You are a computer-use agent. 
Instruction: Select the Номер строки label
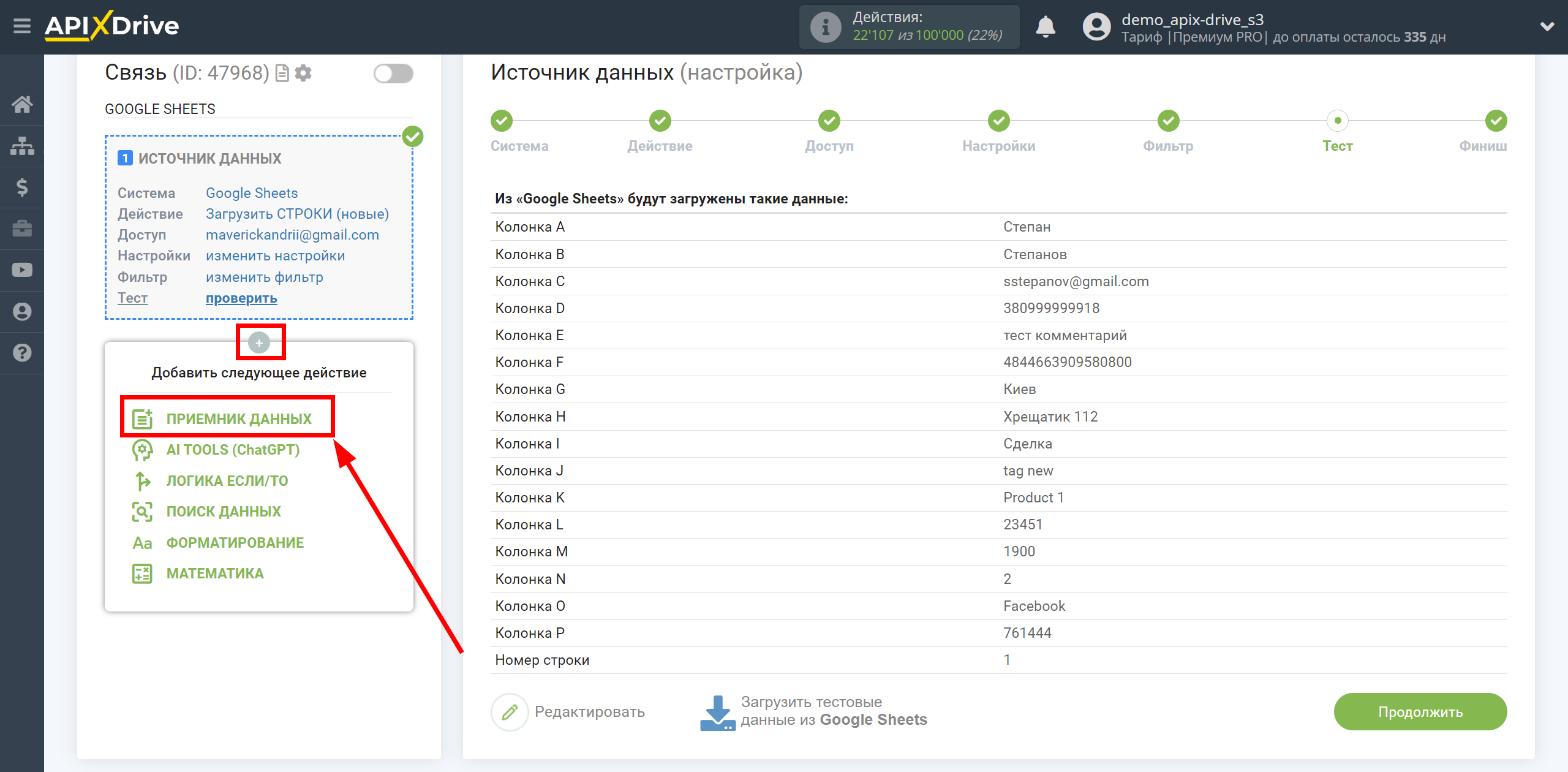coord(542,660)
